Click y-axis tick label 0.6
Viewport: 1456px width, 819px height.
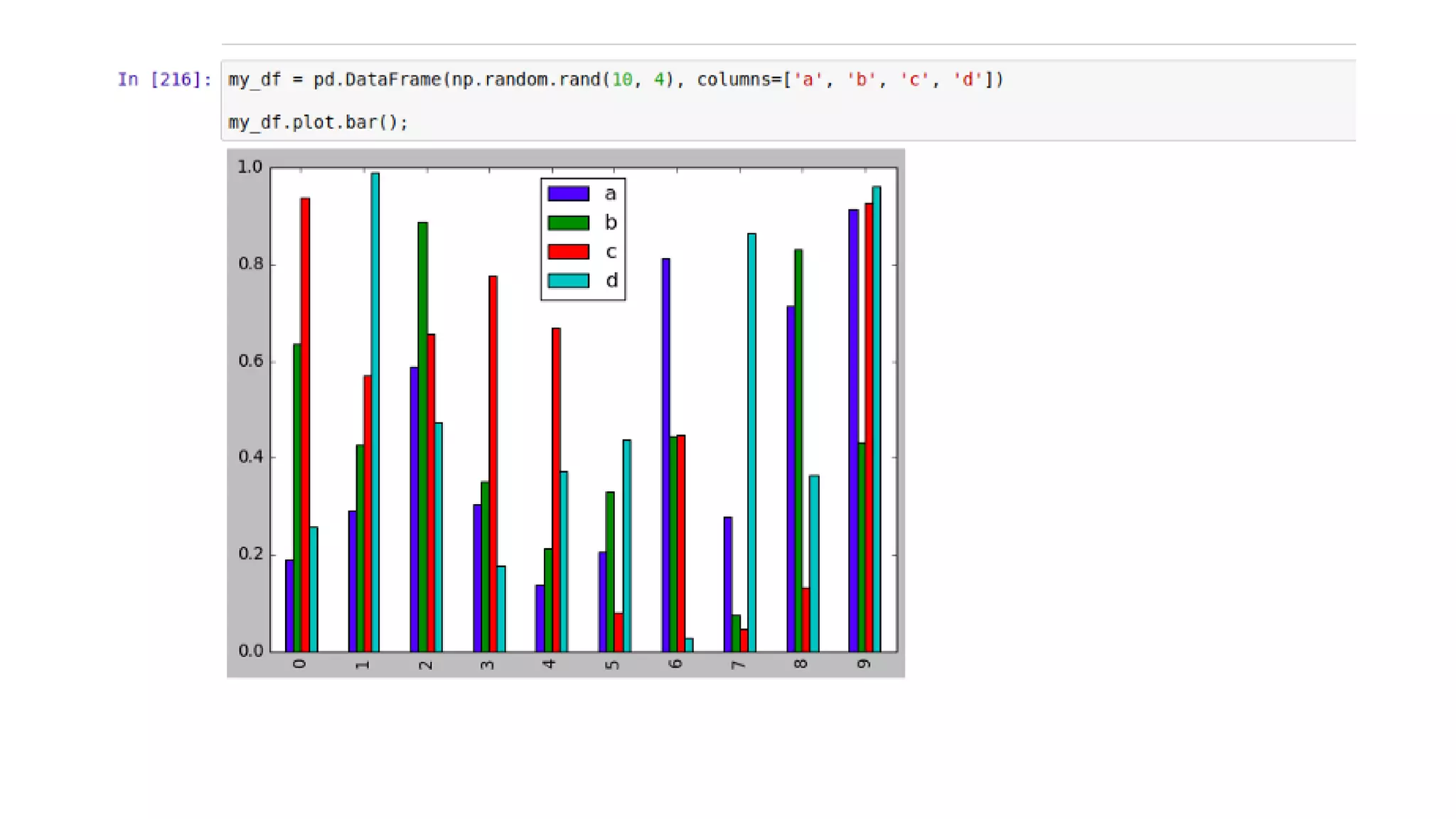click(250, 360)
